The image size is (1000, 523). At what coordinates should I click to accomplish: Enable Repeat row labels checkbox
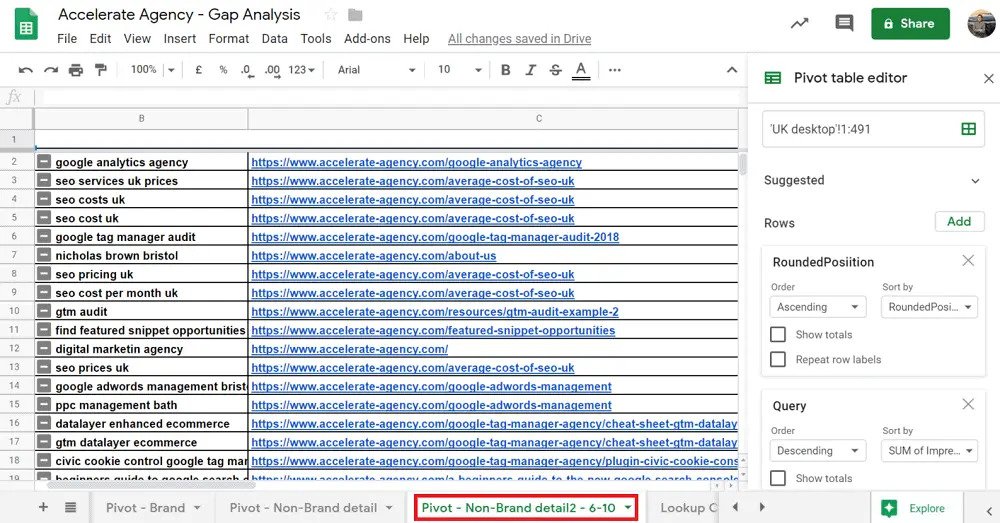pos(778,359)
